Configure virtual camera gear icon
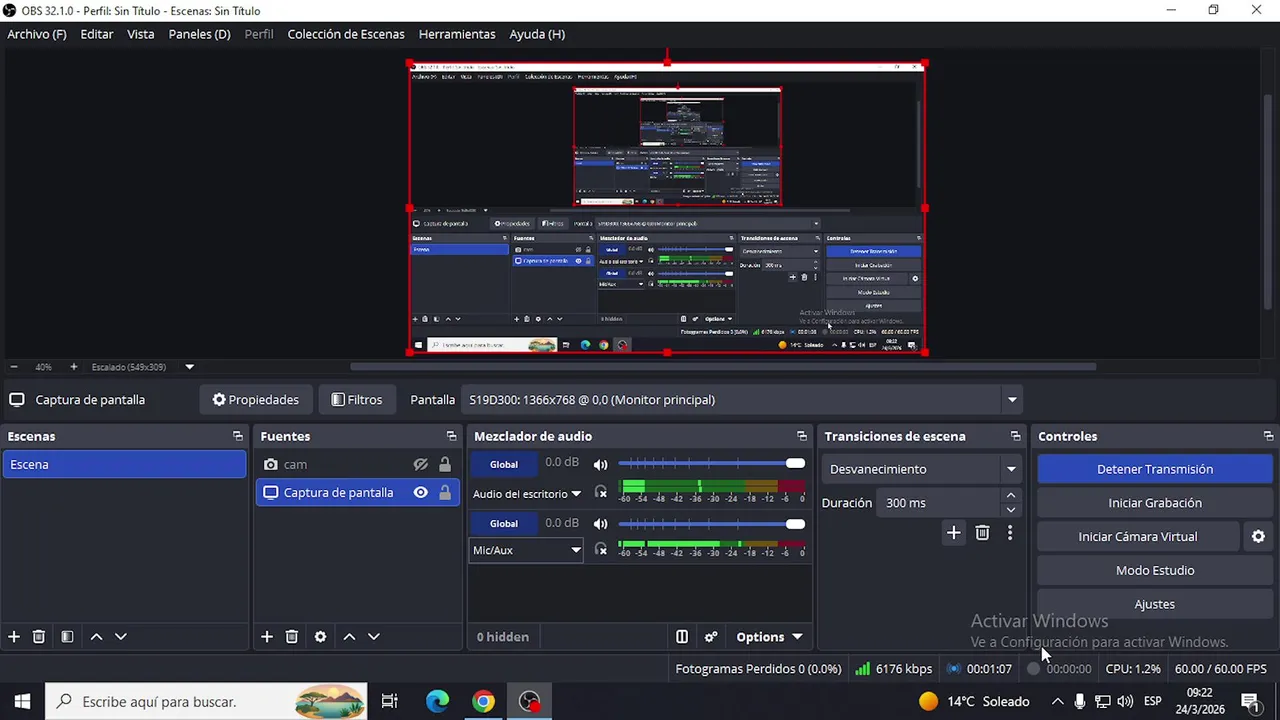1280x720 pixels. pos(1258,537)
